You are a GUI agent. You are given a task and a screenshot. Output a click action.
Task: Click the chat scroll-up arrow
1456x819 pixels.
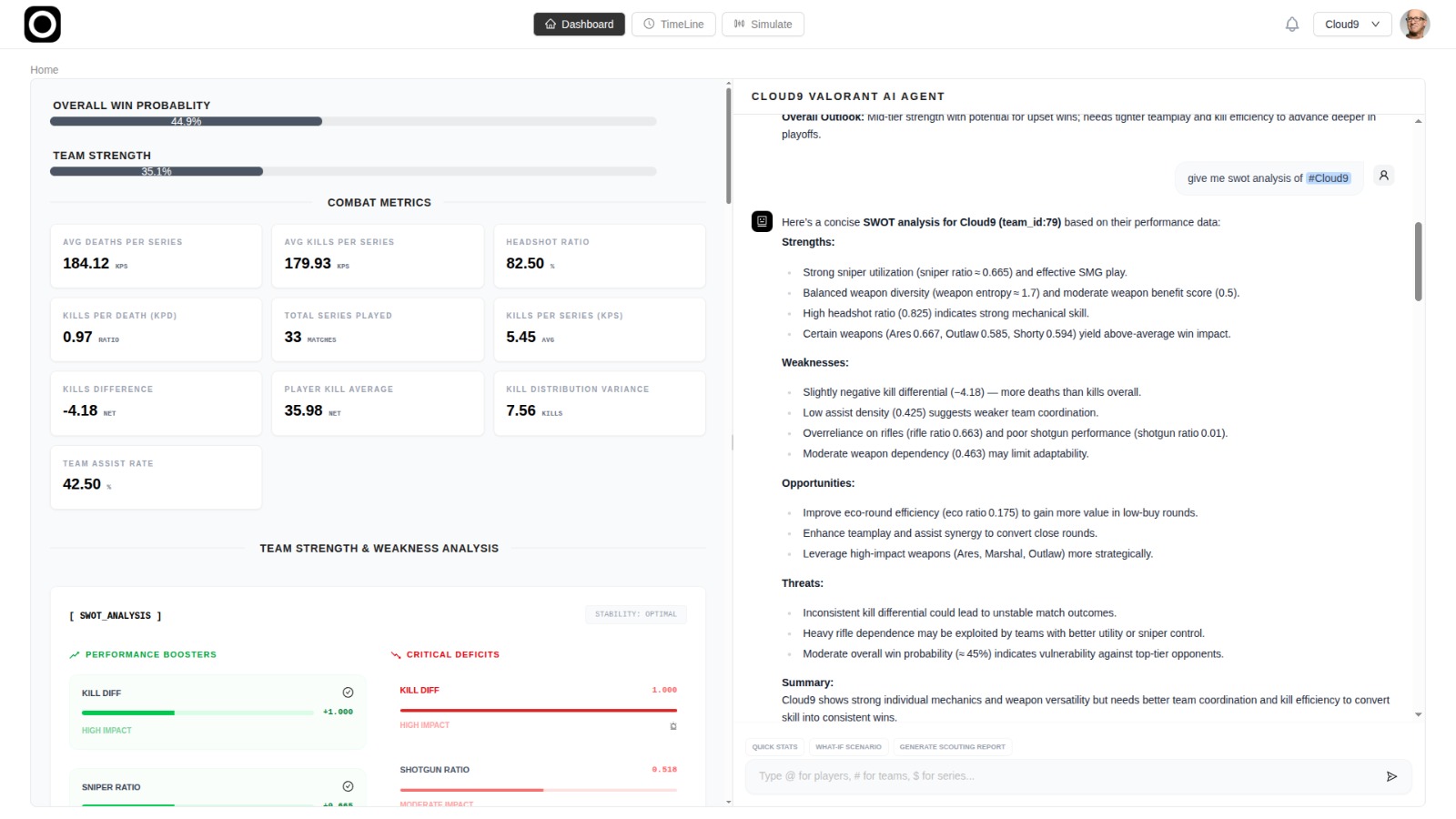[1418, 121]
